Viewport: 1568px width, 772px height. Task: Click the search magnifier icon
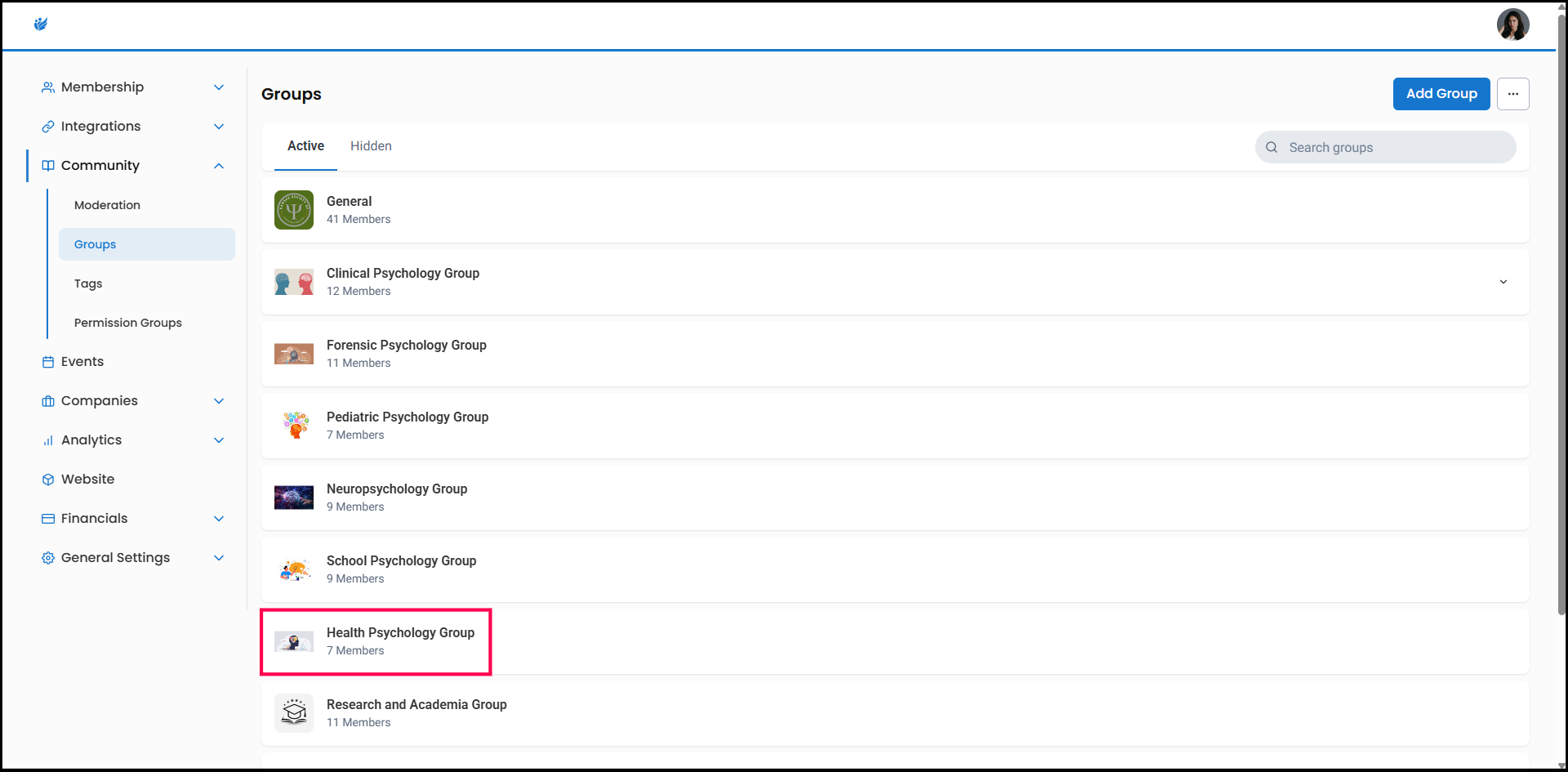coord(1272,148)
